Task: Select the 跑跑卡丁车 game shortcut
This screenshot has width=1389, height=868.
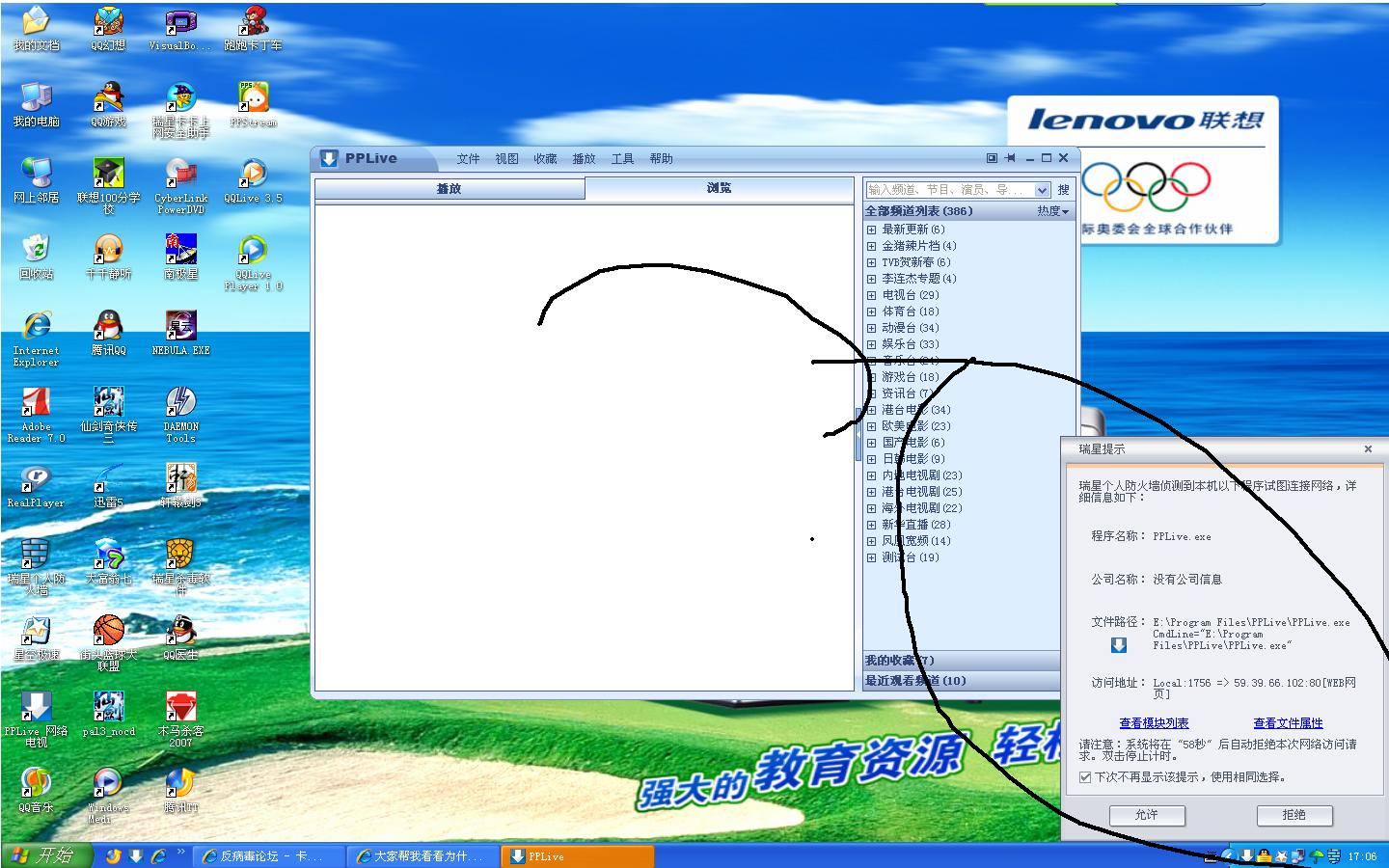Action: coord(253,29)
